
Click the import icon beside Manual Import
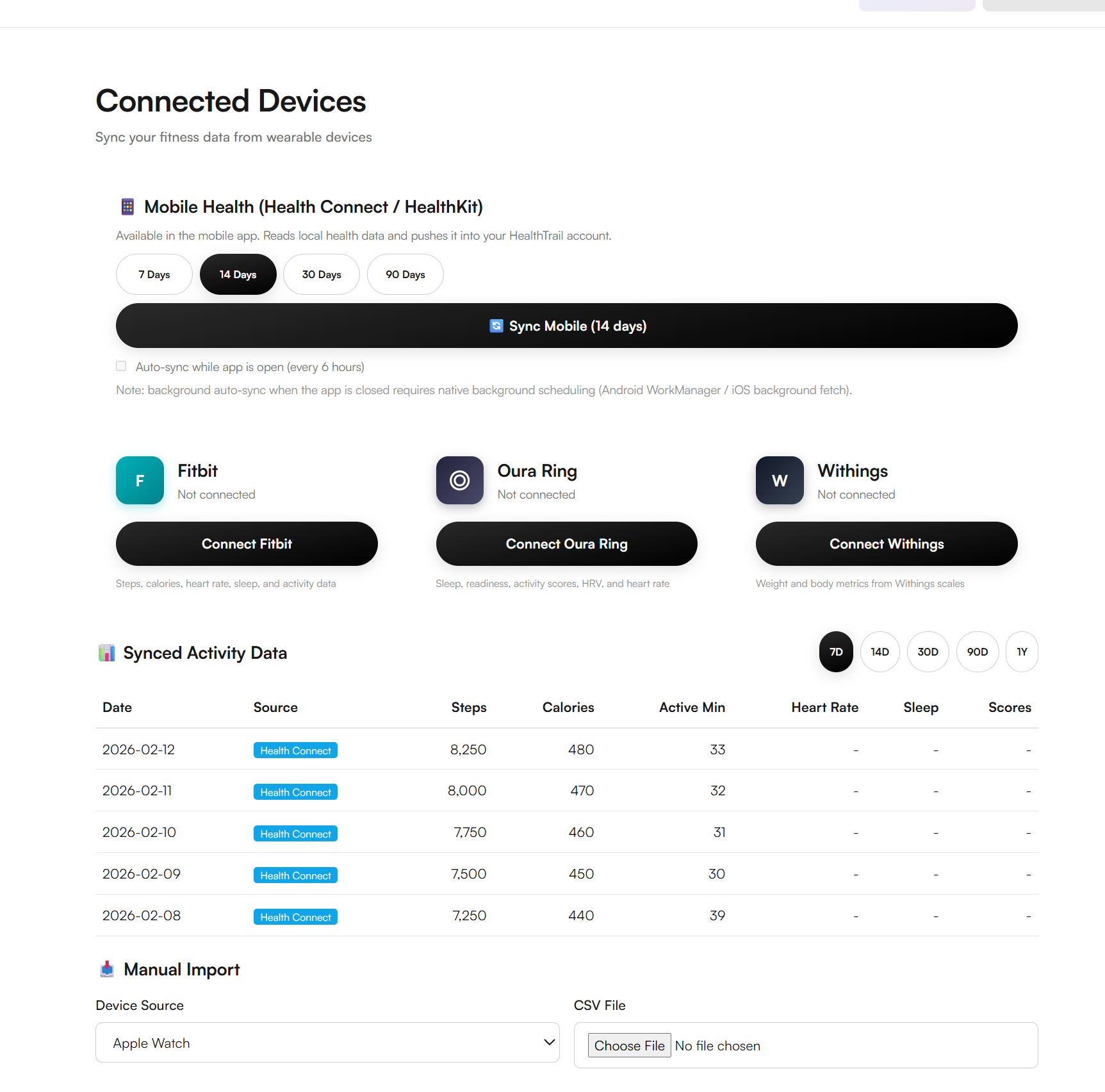click(107, 969)
